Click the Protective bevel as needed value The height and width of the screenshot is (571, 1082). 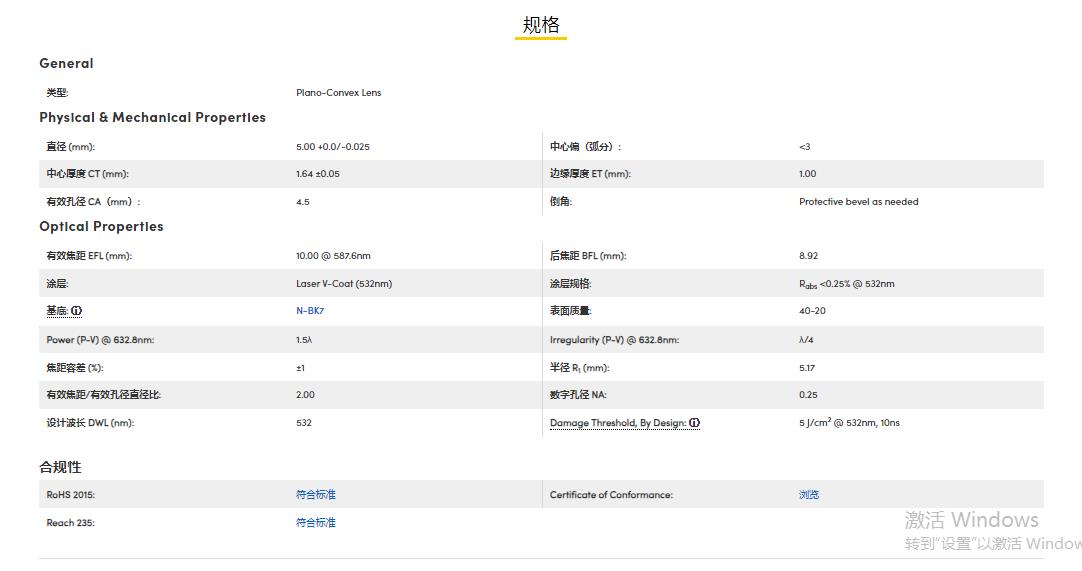(x=858, y=202)
